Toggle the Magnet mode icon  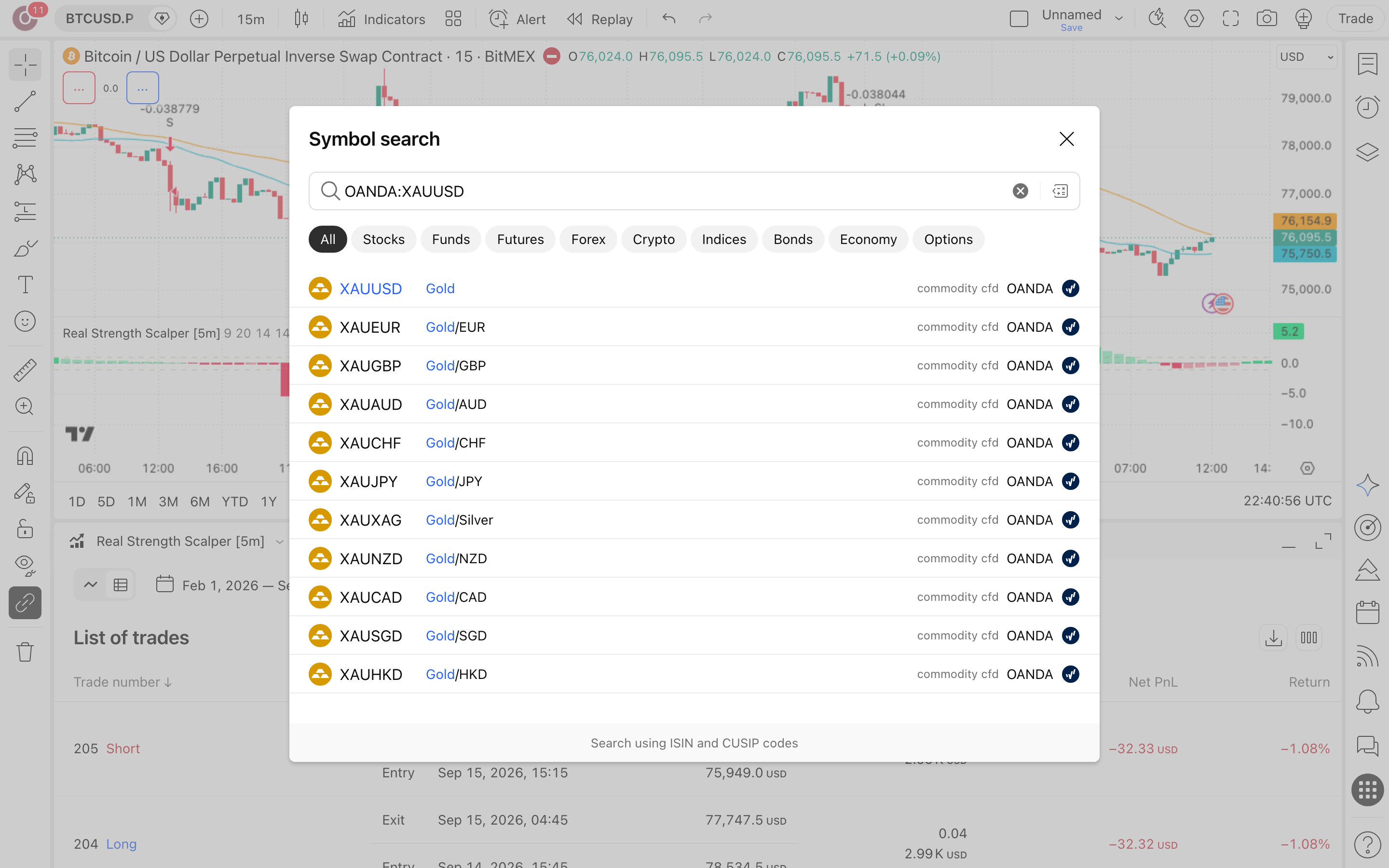pos(25,456)
